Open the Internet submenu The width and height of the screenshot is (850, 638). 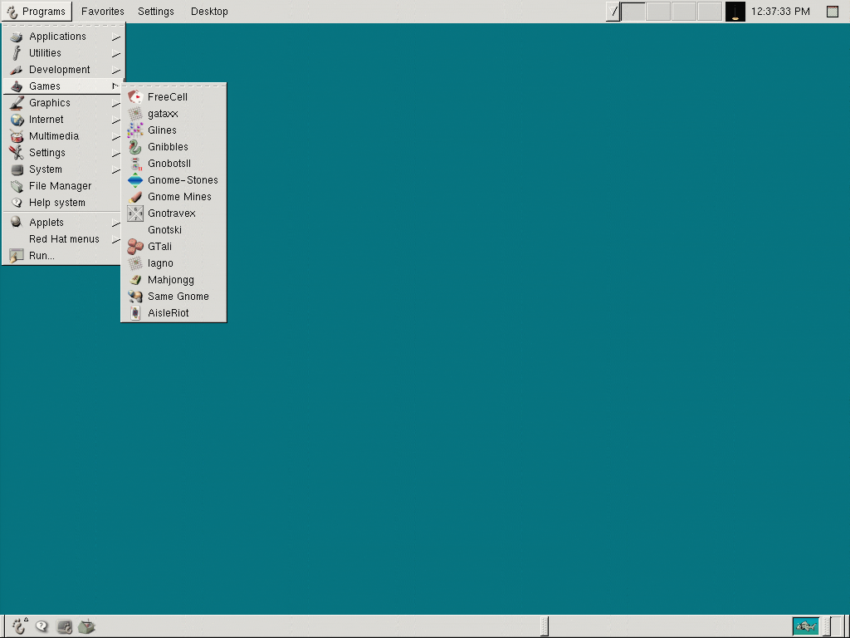[63, 120]
